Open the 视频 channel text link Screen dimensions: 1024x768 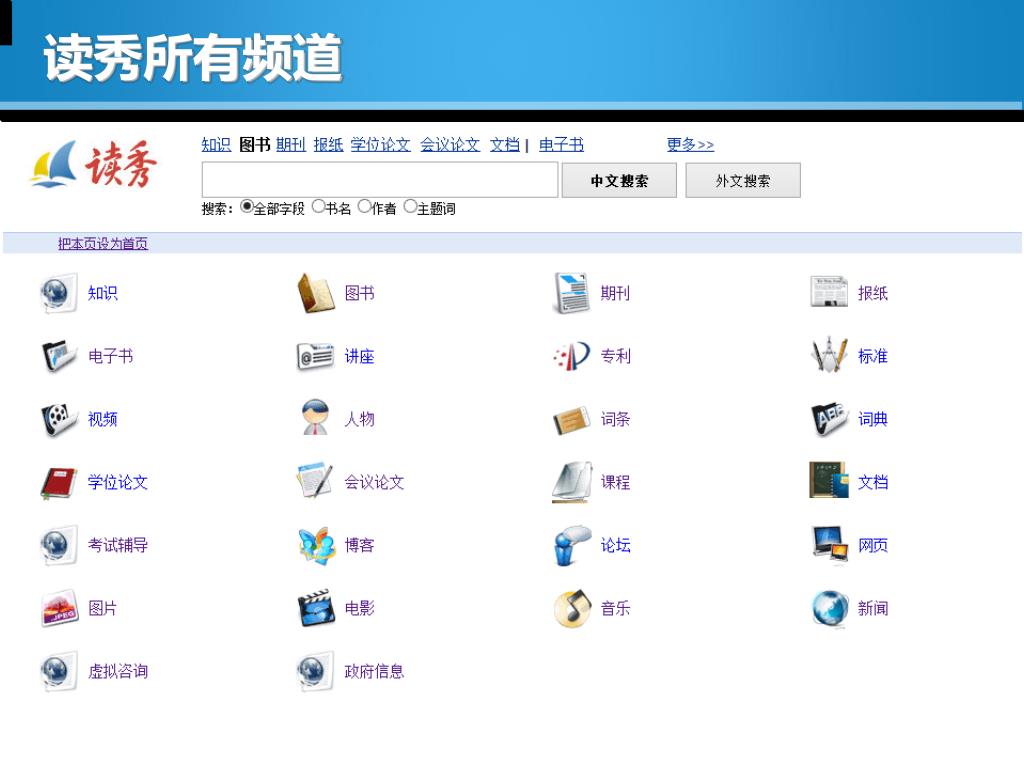(x=103, y=419)
